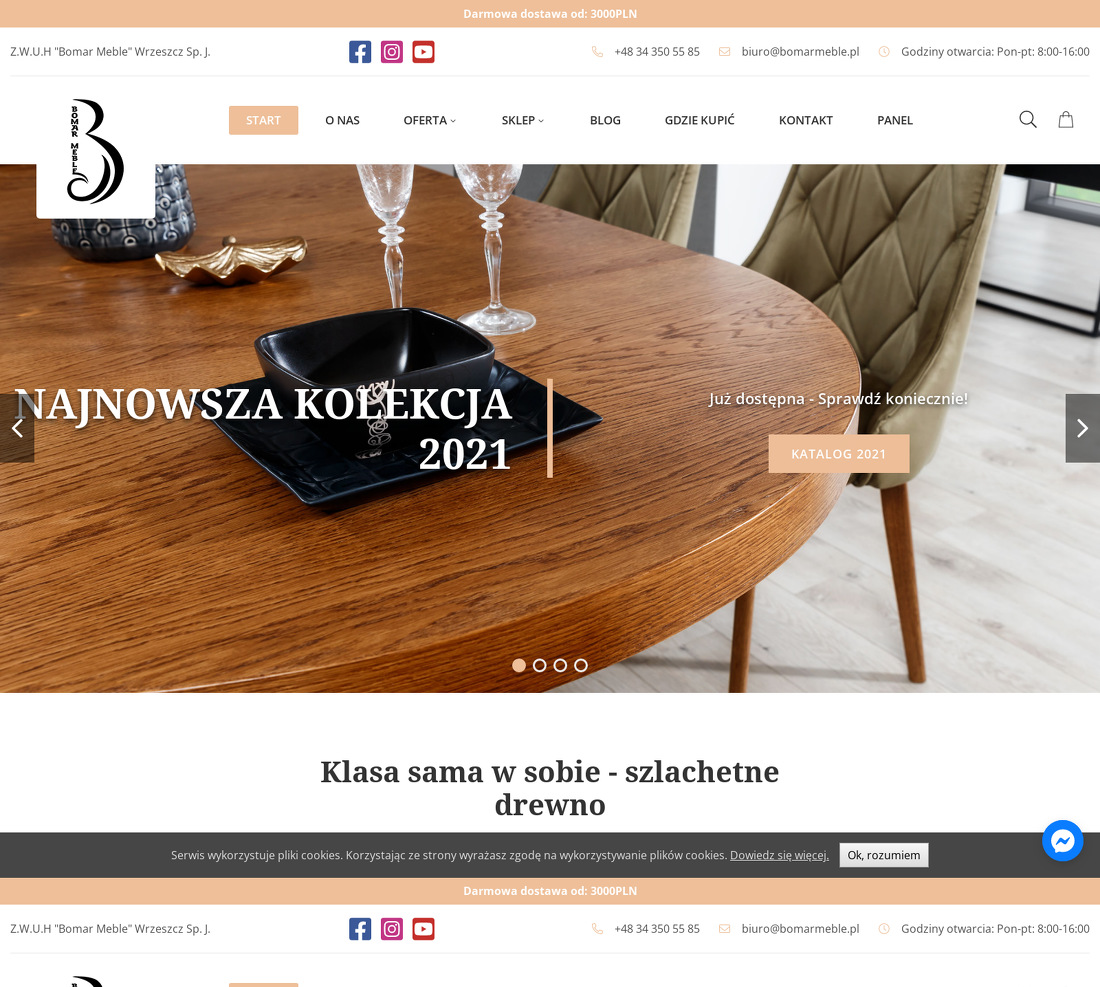Select the fourth slider dot

581,665
